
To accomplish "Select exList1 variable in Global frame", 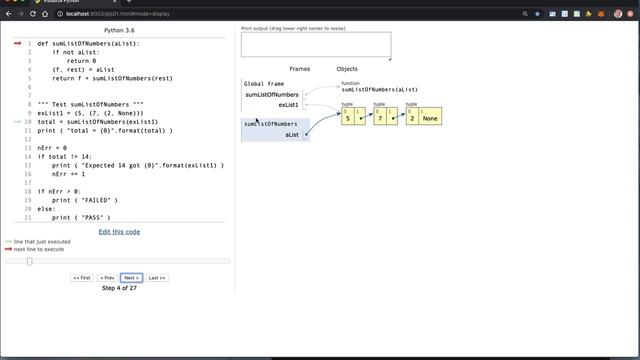I will 288,105.
